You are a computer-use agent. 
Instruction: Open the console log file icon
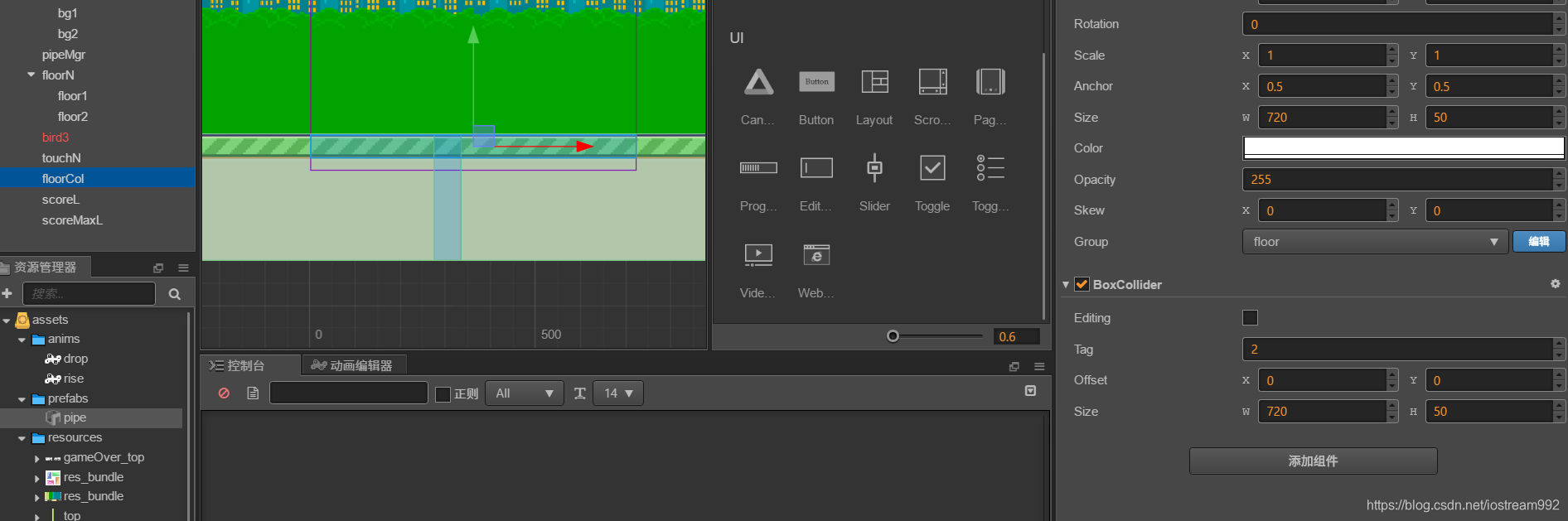tap(253, 393)
